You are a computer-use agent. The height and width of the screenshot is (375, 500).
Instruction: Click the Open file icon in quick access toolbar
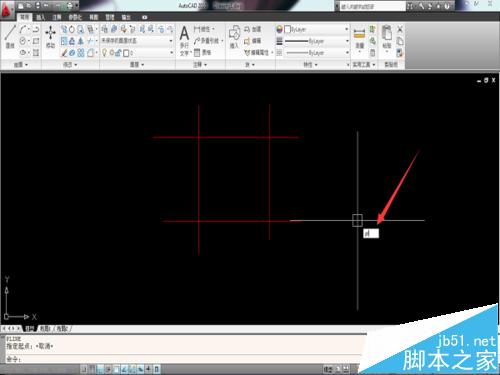coord(29,6)
